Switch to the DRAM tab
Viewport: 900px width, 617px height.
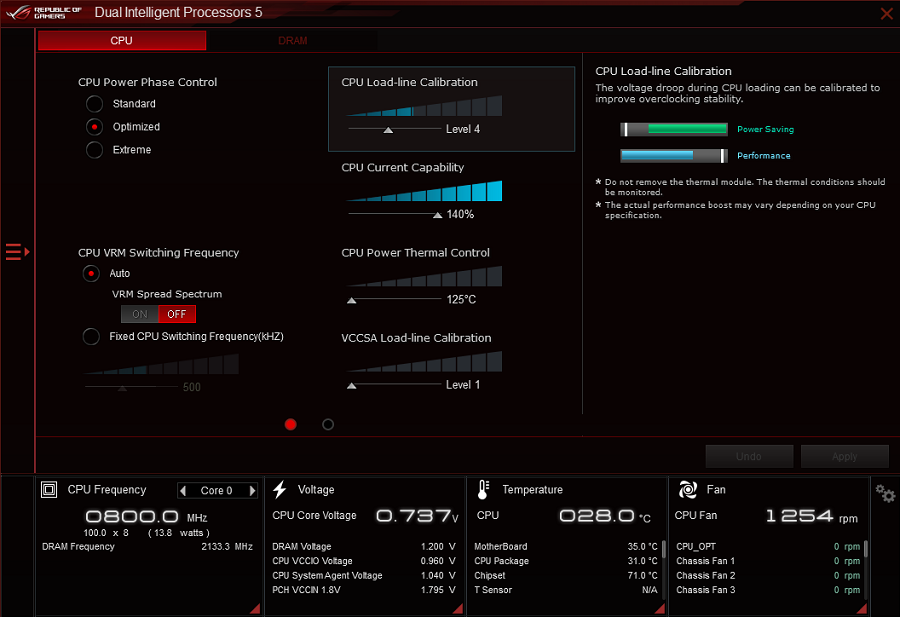pos(293,41)
